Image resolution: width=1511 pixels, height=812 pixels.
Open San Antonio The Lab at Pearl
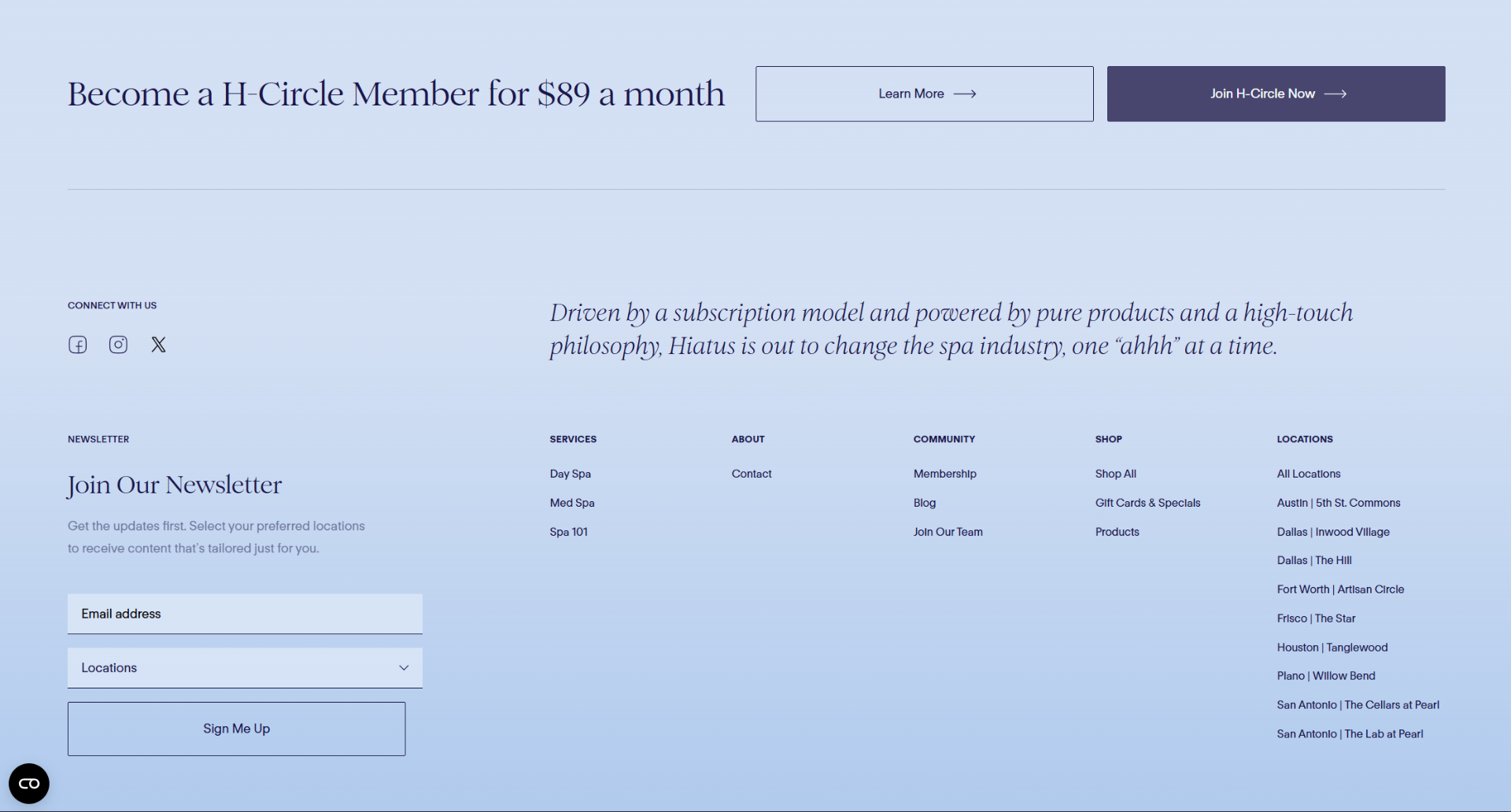coord(1350,734)
